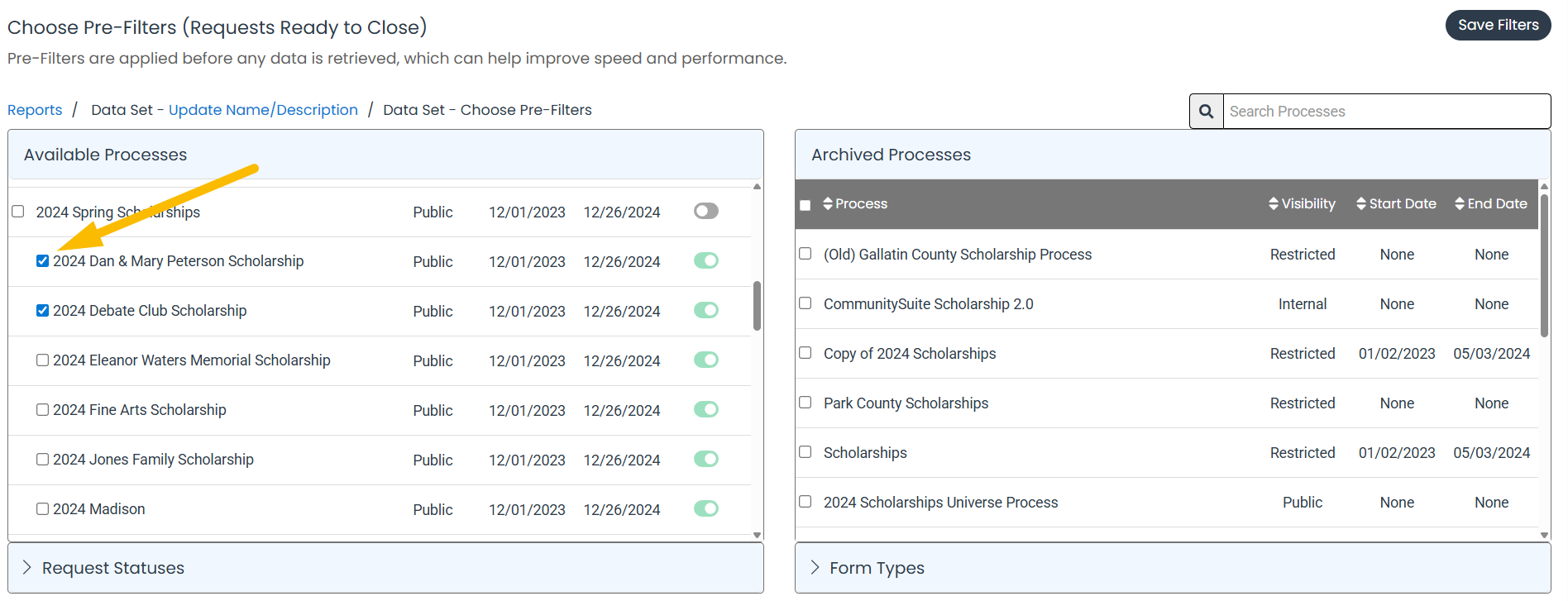Uncheck 2024 Dan & Mary Peterson Scholarship
Screen dimensions: 1568x601
(x=42, y=261)
